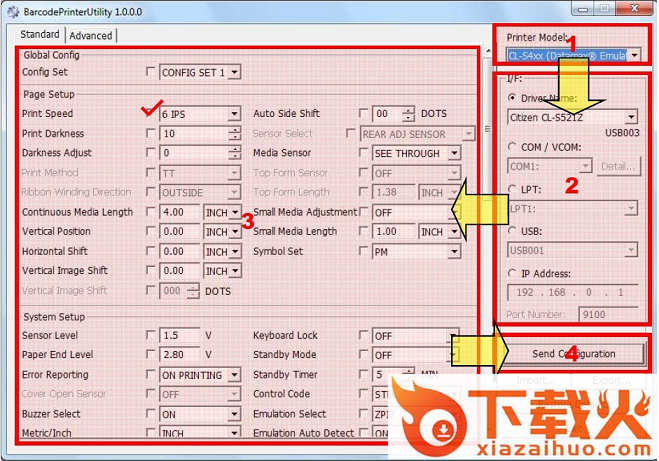Image resolution: width=659 pixels, height=461 pixels.
Task: Select the COM / VCOM radio button
Action: pyautogui.click(x=512, y=147)
